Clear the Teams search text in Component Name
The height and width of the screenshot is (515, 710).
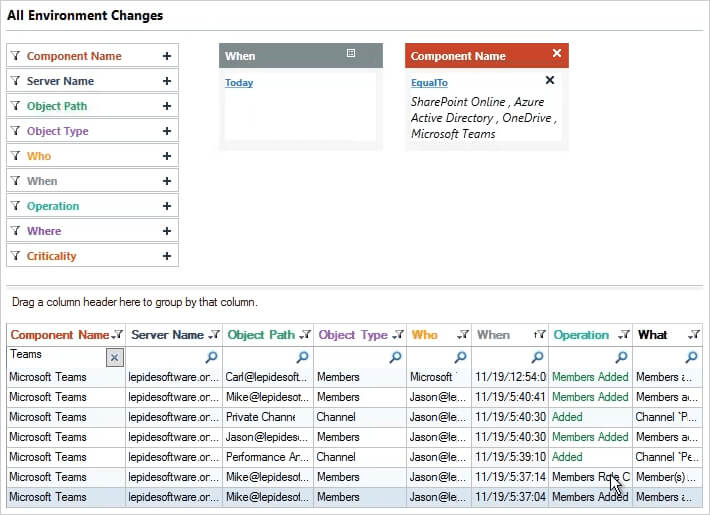click(x=115, y=358)
